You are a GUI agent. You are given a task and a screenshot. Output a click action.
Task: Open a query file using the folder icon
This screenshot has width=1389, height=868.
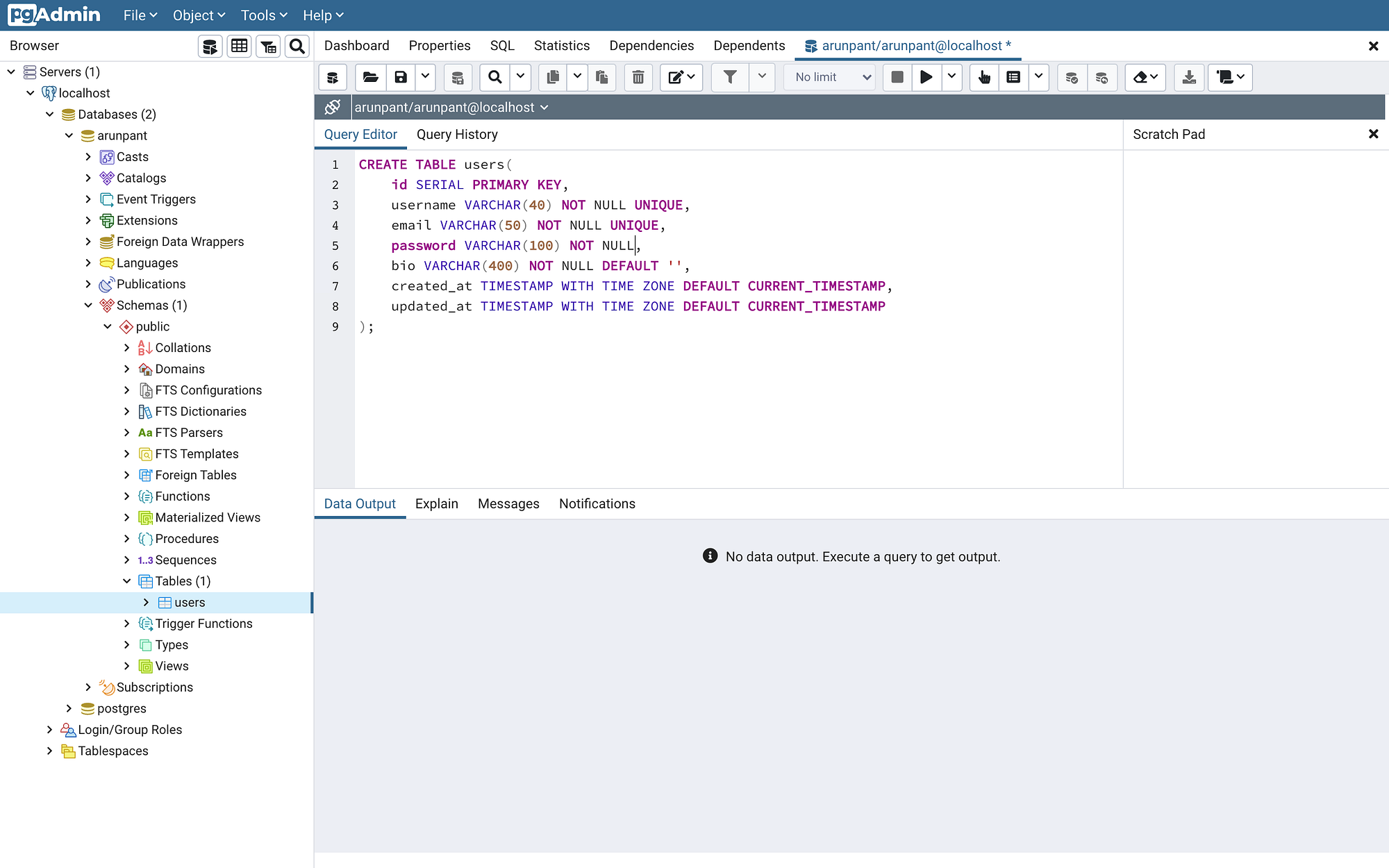pos(369,77)
